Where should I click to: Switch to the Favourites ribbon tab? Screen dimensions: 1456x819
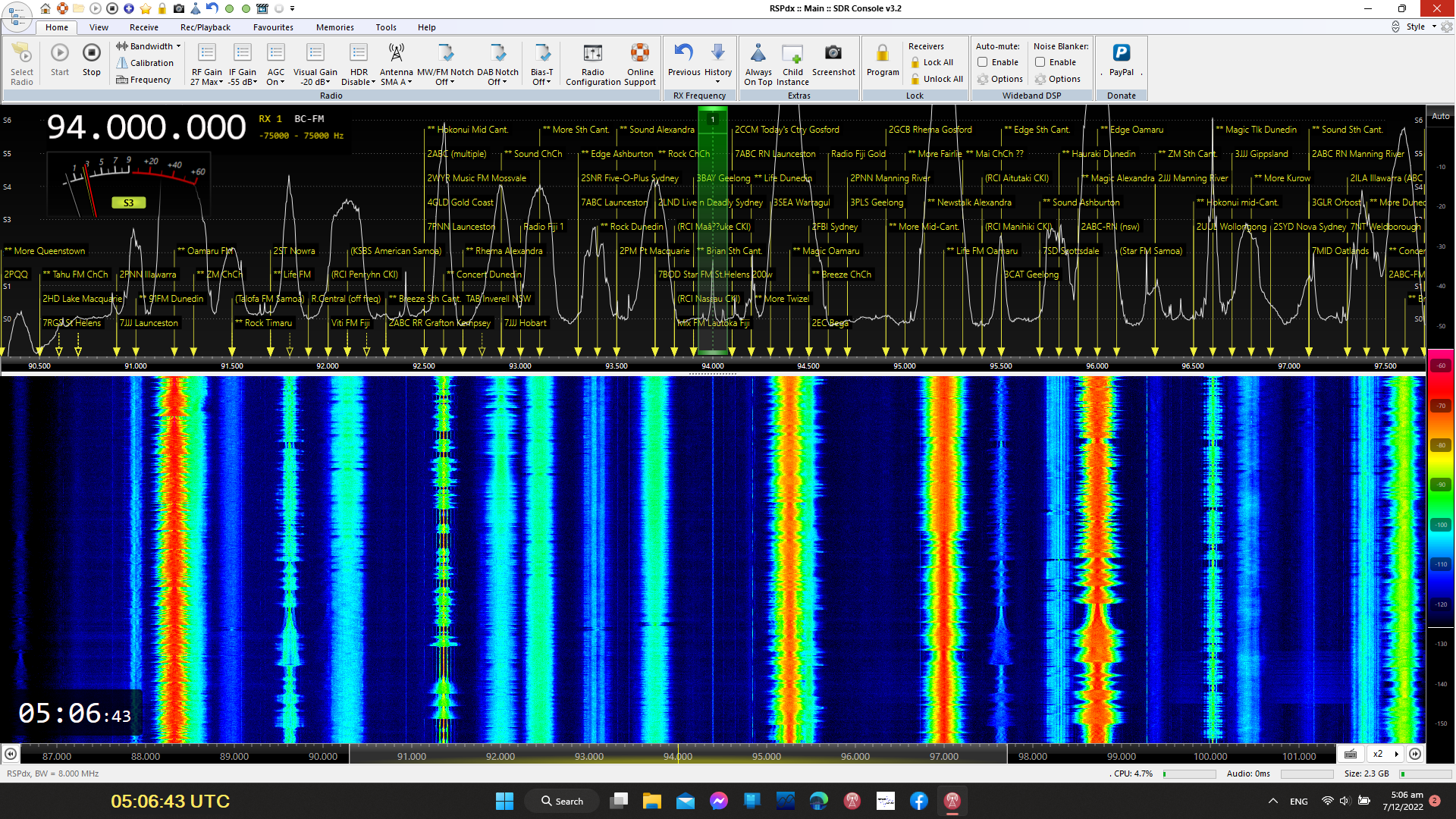[273, 27]
